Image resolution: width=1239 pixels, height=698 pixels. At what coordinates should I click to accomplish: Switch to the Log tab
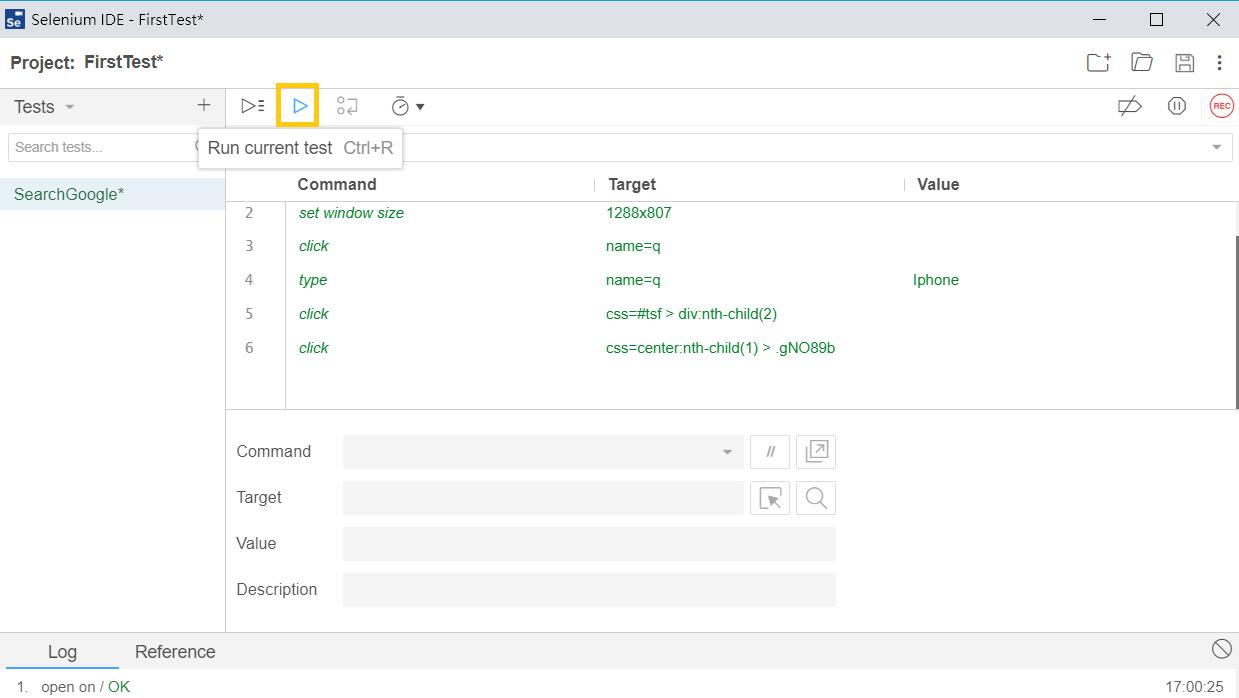62,651
